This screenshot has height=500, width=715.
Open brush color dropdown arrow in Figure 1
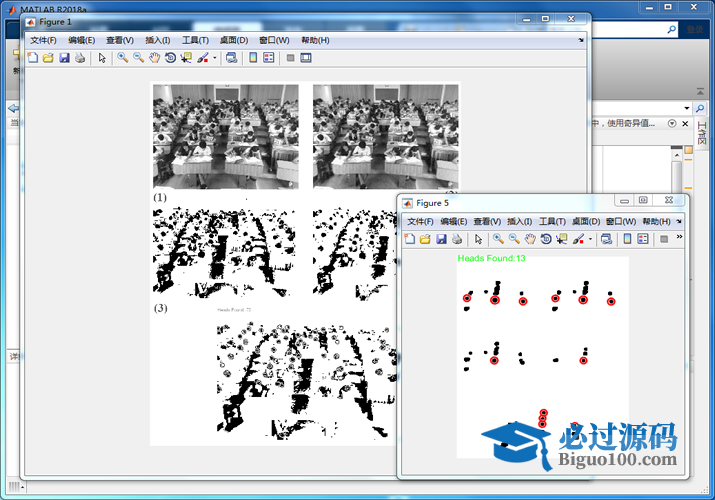tap(215, 58)
